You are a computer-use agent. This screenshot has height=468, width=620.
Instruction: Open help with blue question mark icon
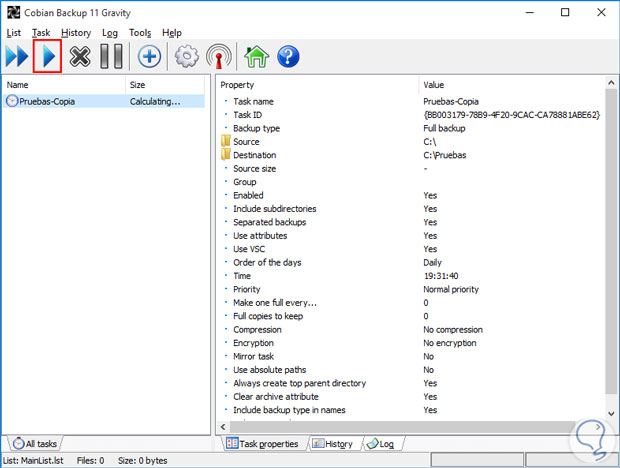tap(288, 57)
